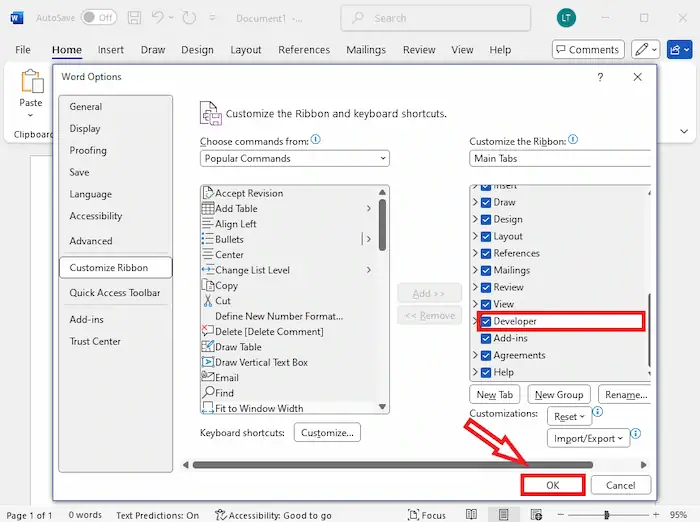Pick the Email command from the list
This screenshot has width=700, height=522.
click(226, 378)
